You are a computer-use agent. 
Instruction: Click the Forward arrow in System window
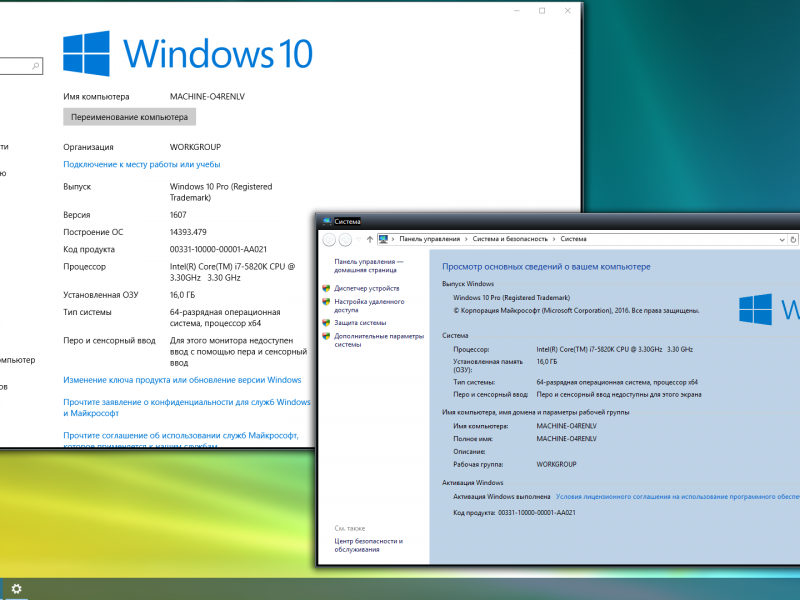(345, 239)
